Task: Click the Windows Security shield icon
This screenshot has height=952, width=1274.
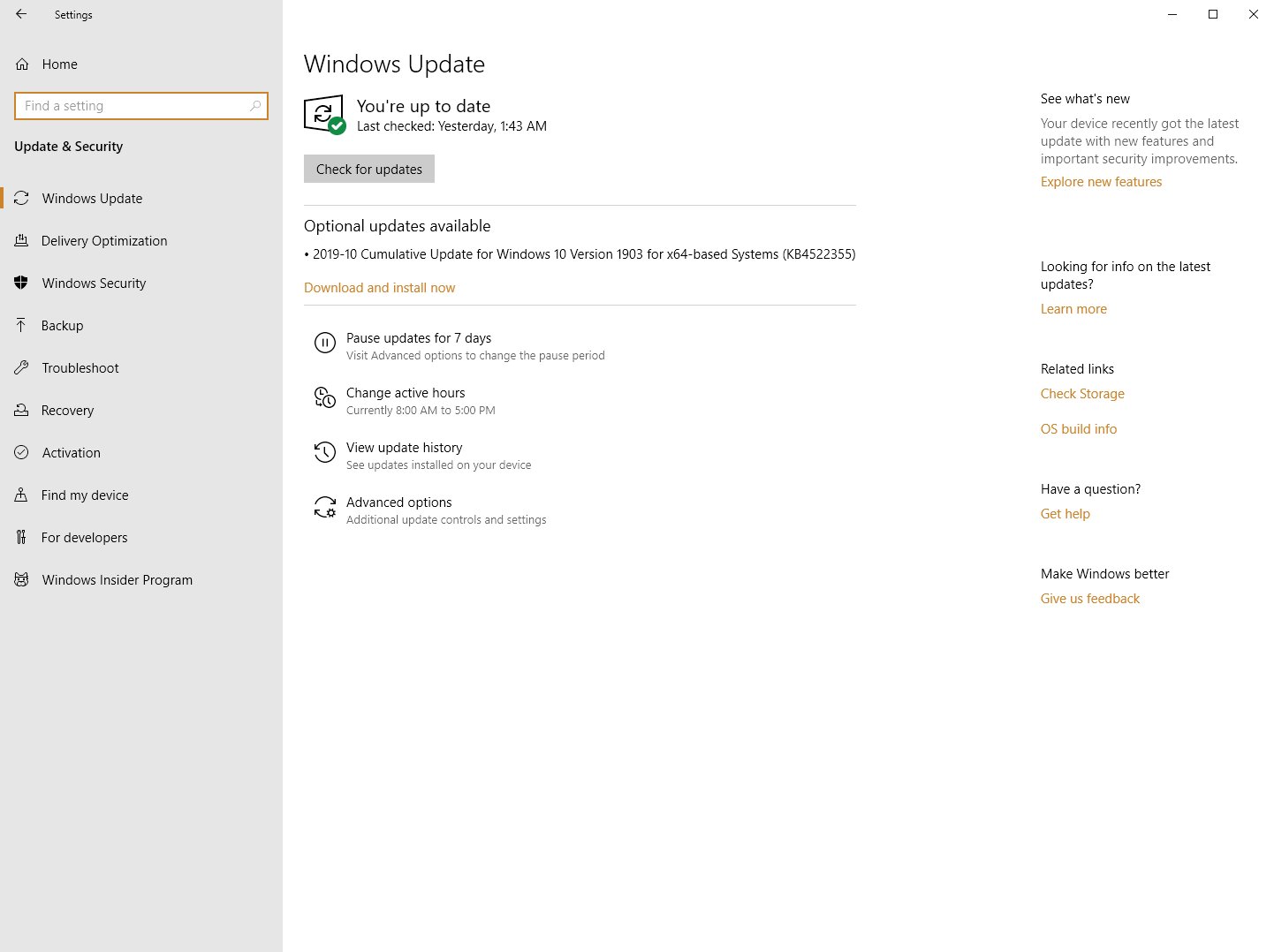Action: point(22,283)
